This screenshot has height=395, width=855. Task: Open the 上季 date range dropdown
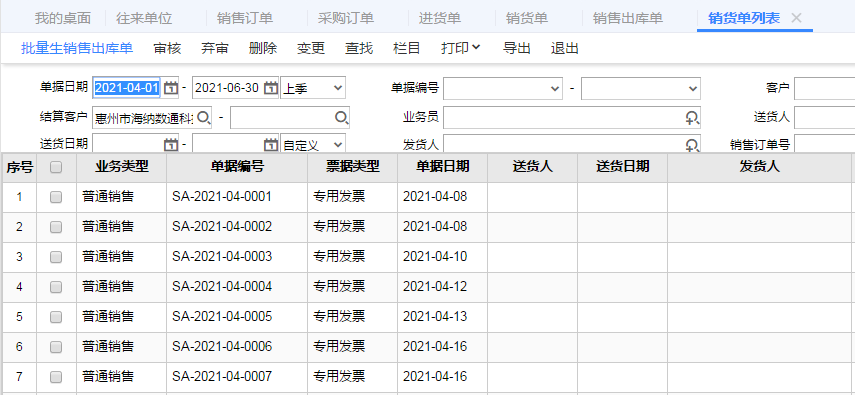pos(313,88)
